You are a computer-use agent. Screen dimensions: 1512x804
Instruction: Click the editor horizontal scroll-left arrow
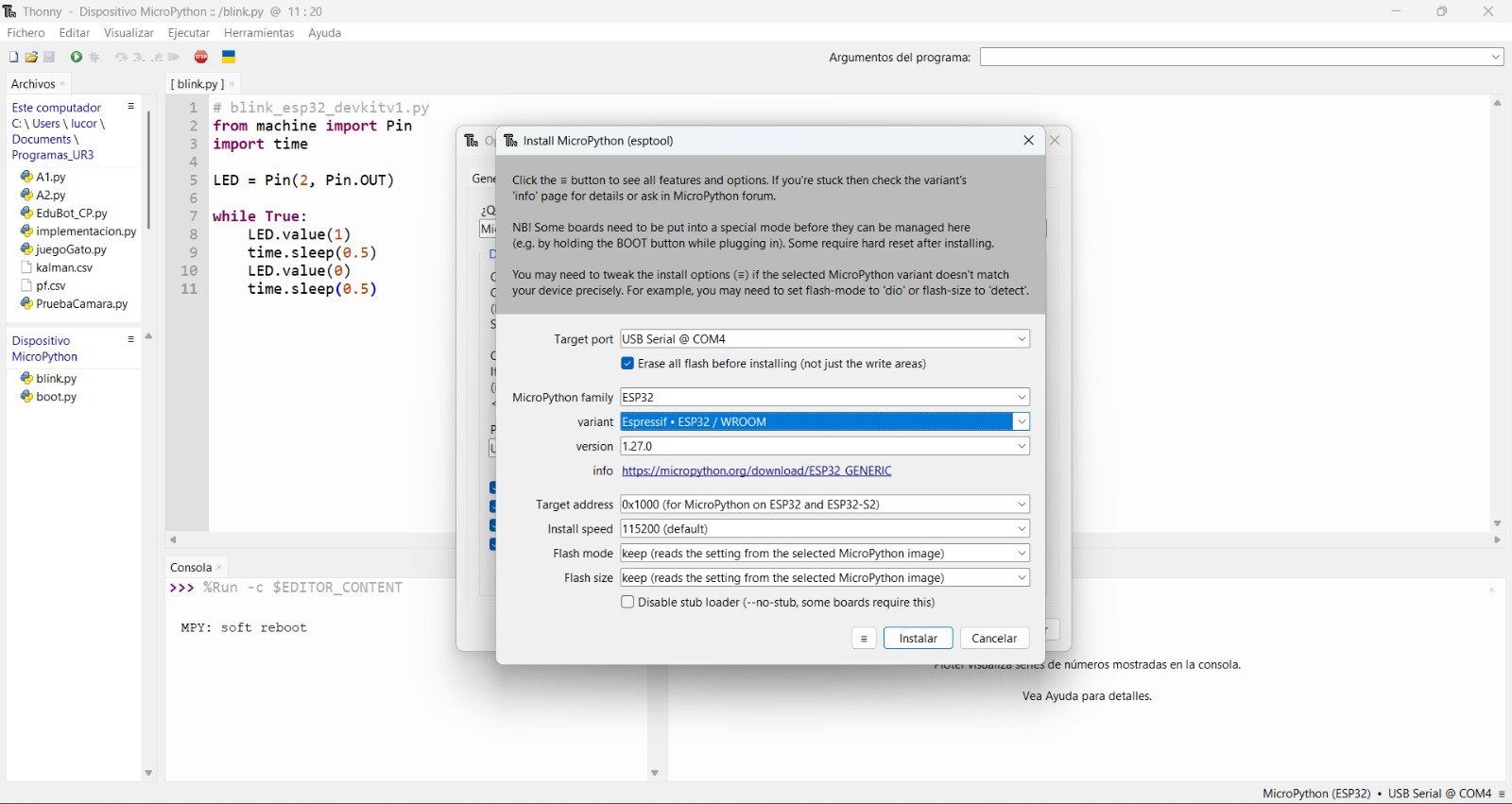173,540
